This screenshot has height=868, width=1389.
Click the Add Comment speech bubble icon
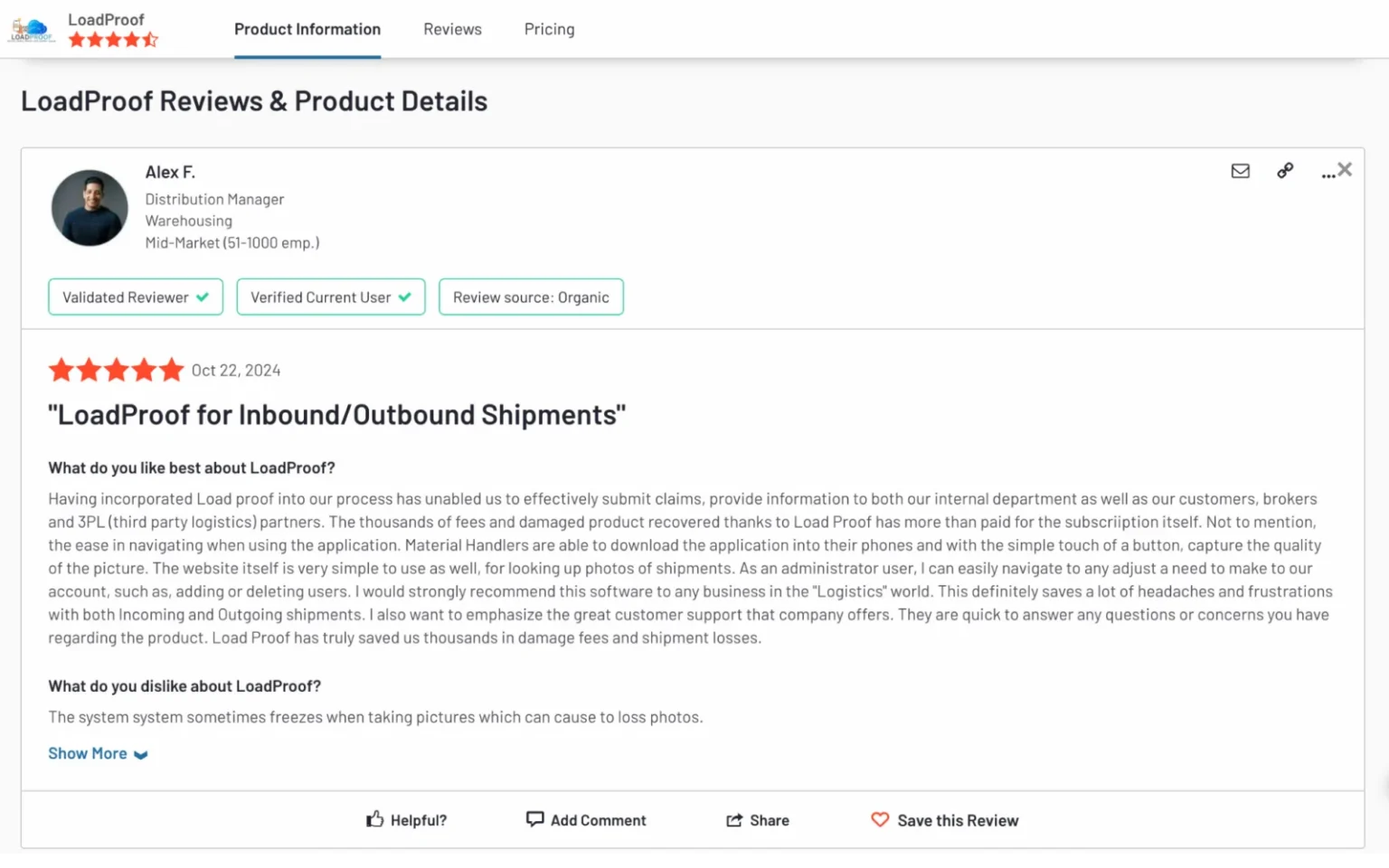point(535,819)
